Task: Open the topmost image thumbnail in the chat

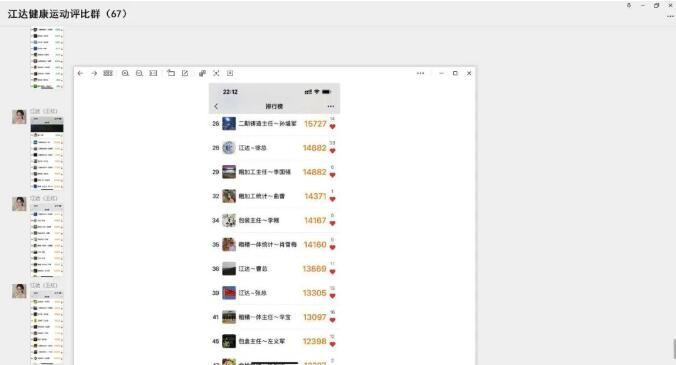Action: (x=47, y=58)
